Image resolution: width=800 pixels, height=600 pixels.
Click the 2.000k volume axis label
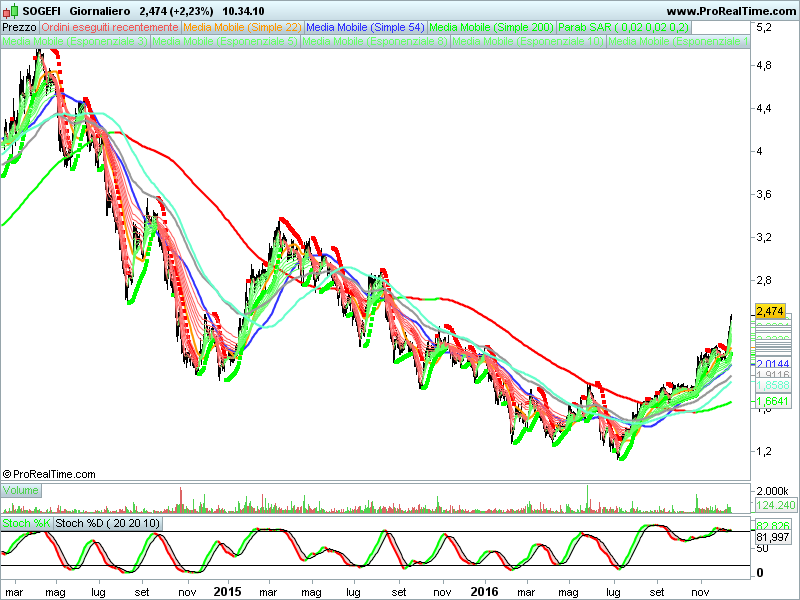point(772,491)
